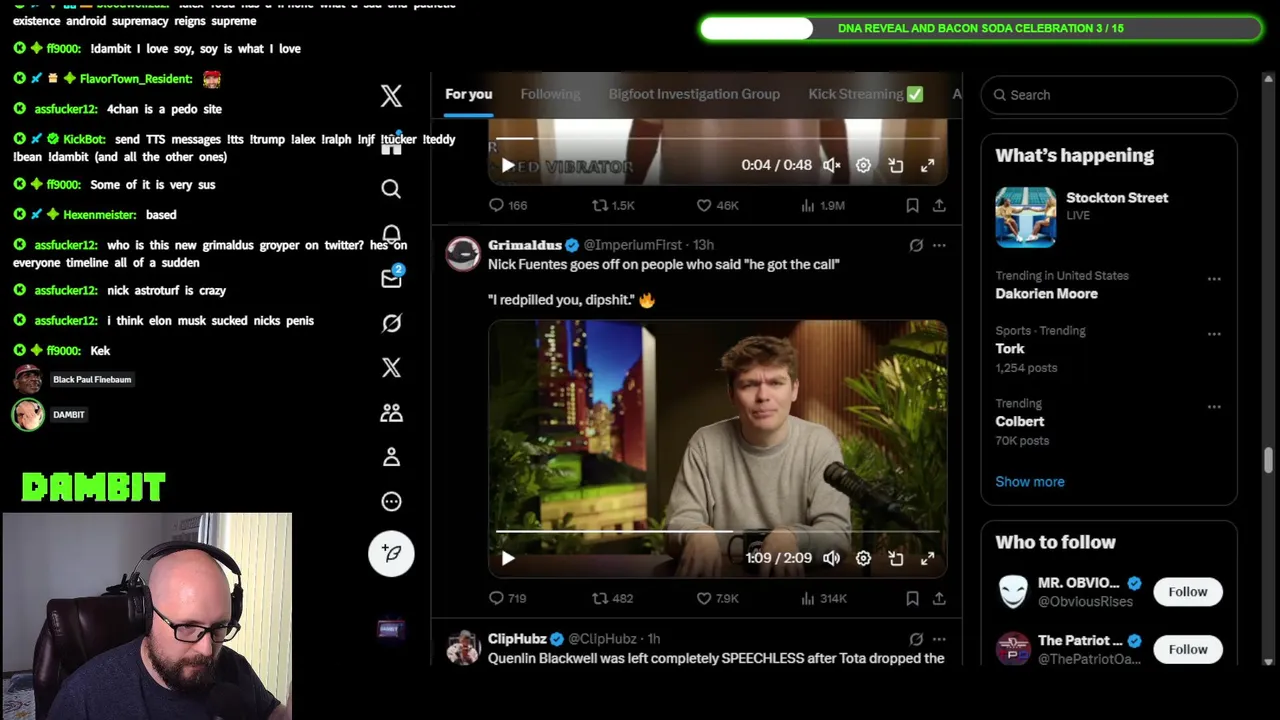Open More circle menu in sidebar

pyautogui.click(x=391, y=501)
